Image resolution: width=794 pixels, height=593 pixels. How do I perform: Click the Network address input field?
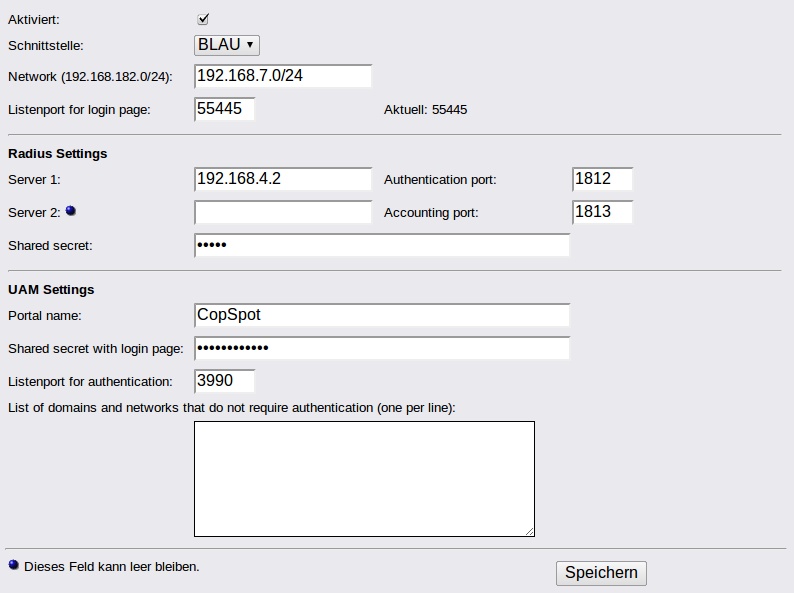point(283,76)
